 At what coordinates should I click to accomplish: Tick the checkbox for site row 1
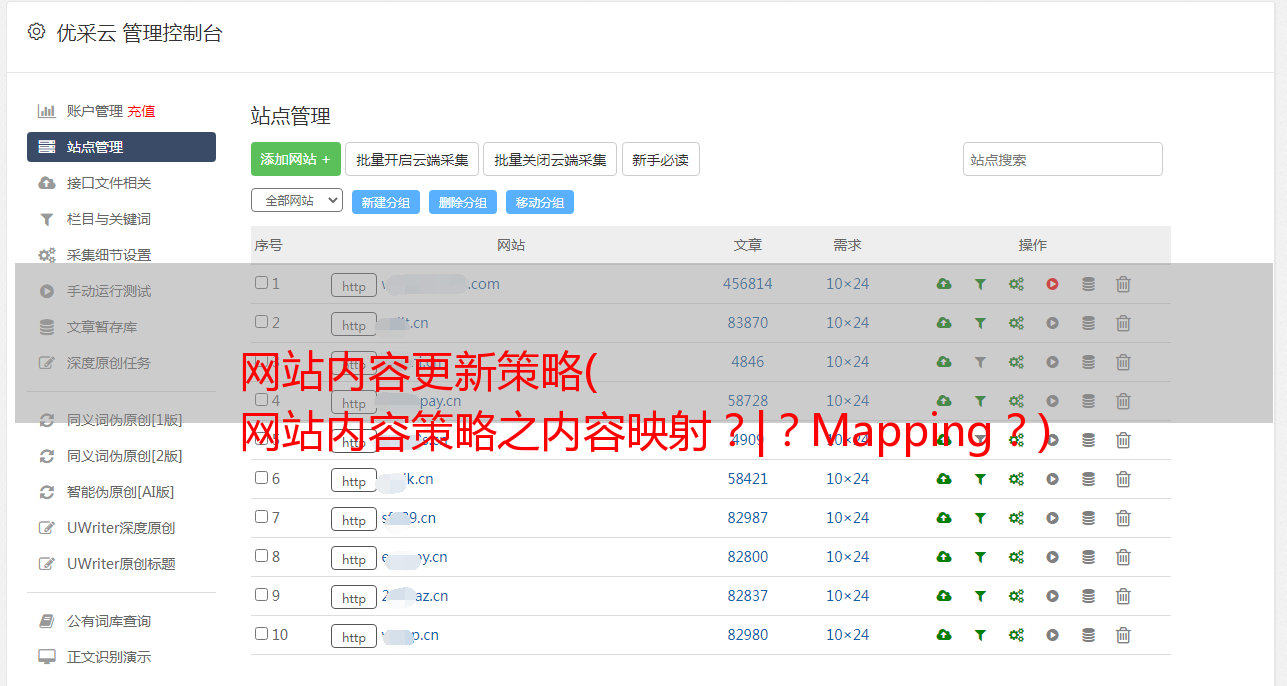pyautogui.click(x=261, y=283)
